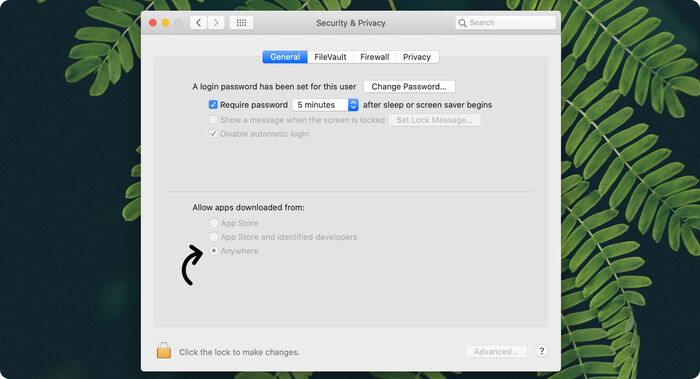Minimize window with the yellow button

pos(166,23)
